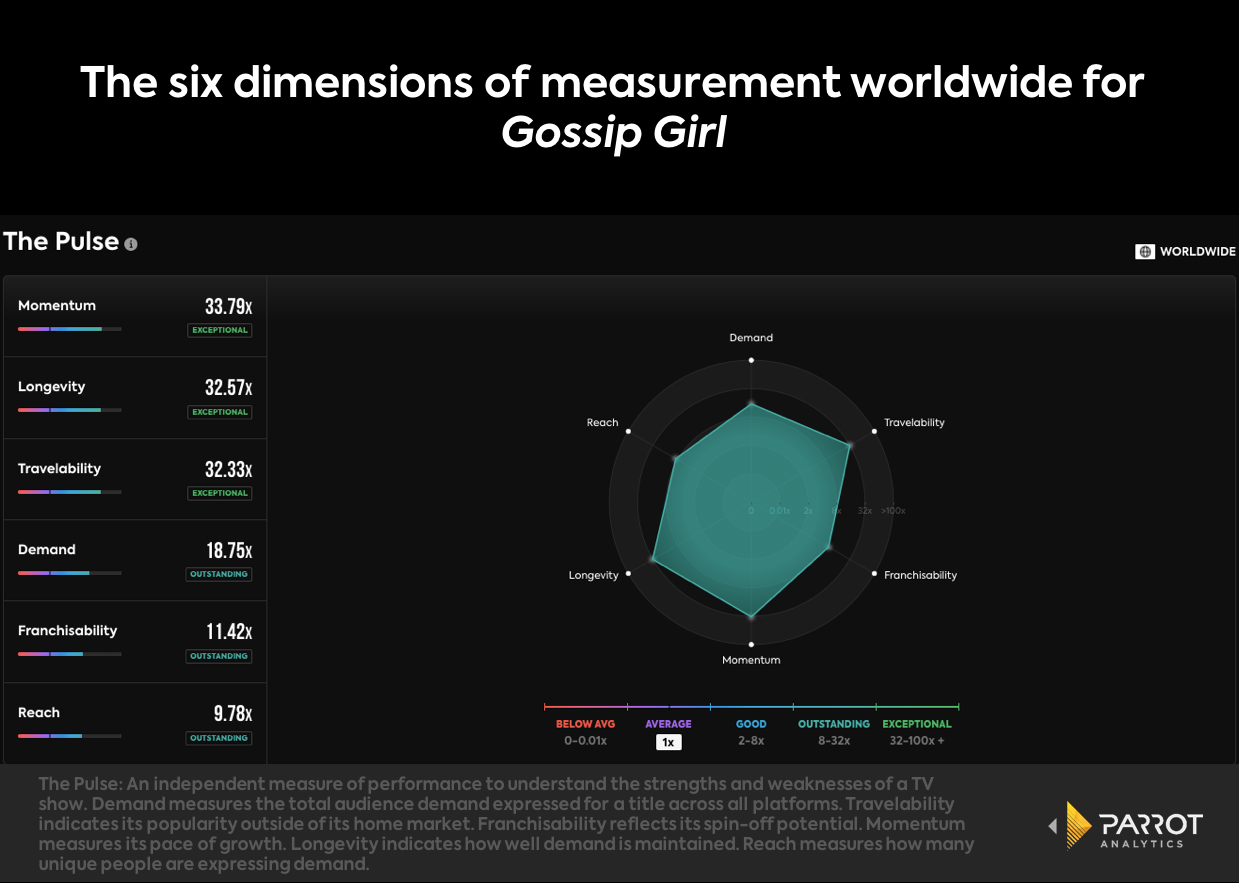Click the Momentum label in the left panel
Image resolution: width=1239 pixels, height=883 pixels.
click(x=57, y=306)
